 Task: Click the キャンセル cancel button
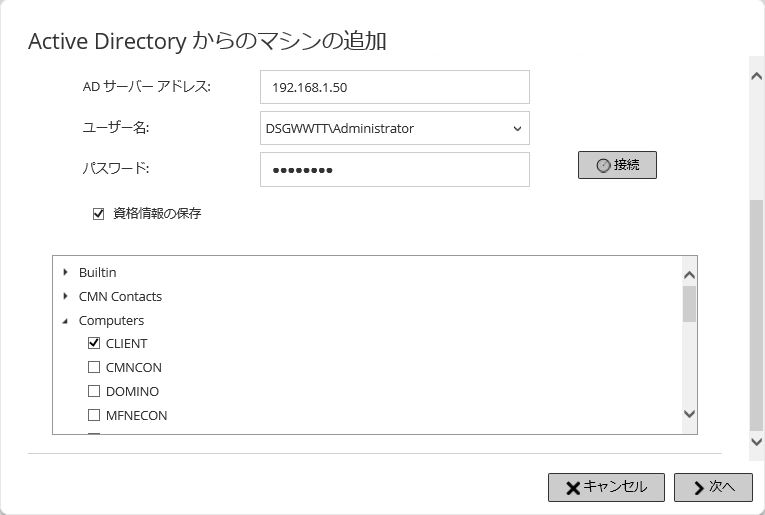pyautogui.click(x=606, y=487)
